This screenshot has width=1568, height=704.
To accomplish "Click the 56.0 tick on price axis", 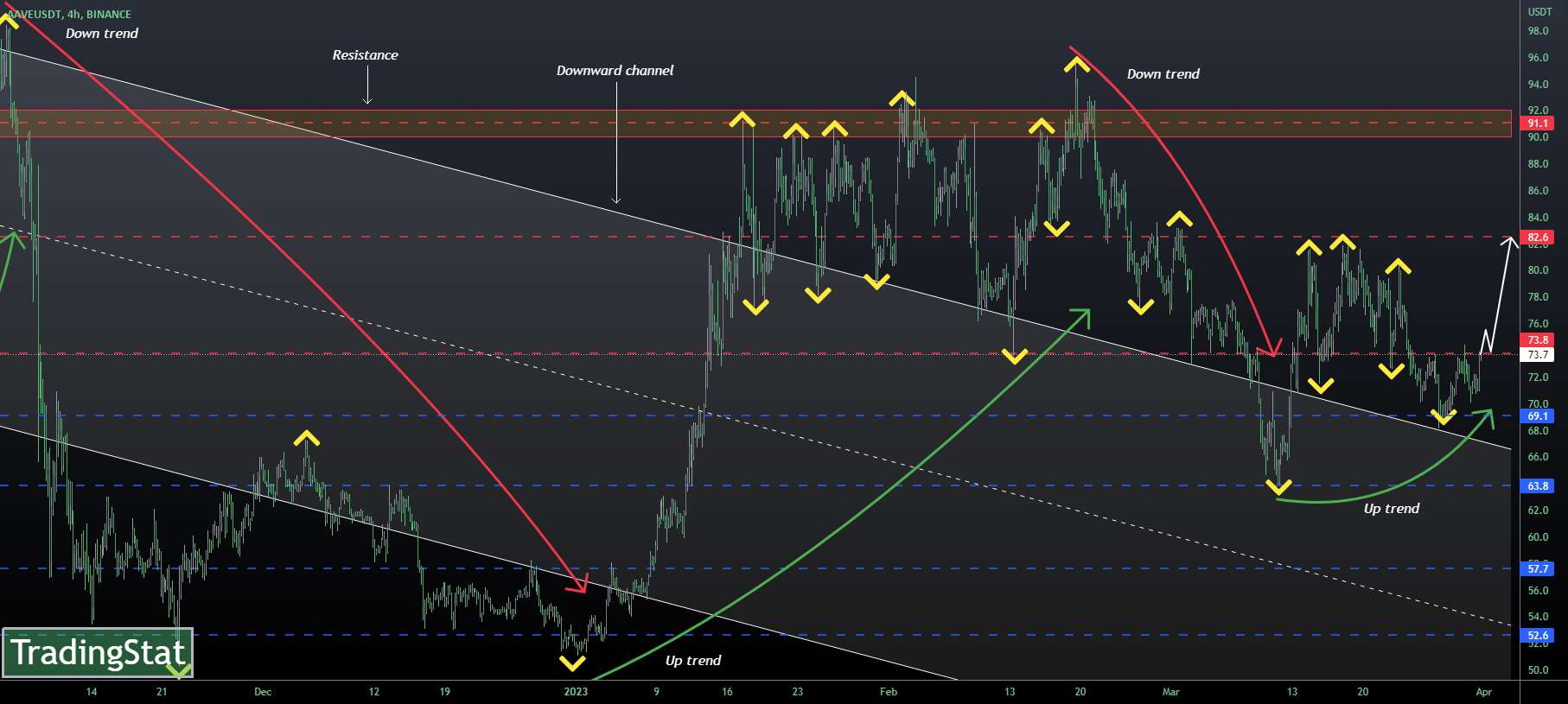I will coord(1538,591).
